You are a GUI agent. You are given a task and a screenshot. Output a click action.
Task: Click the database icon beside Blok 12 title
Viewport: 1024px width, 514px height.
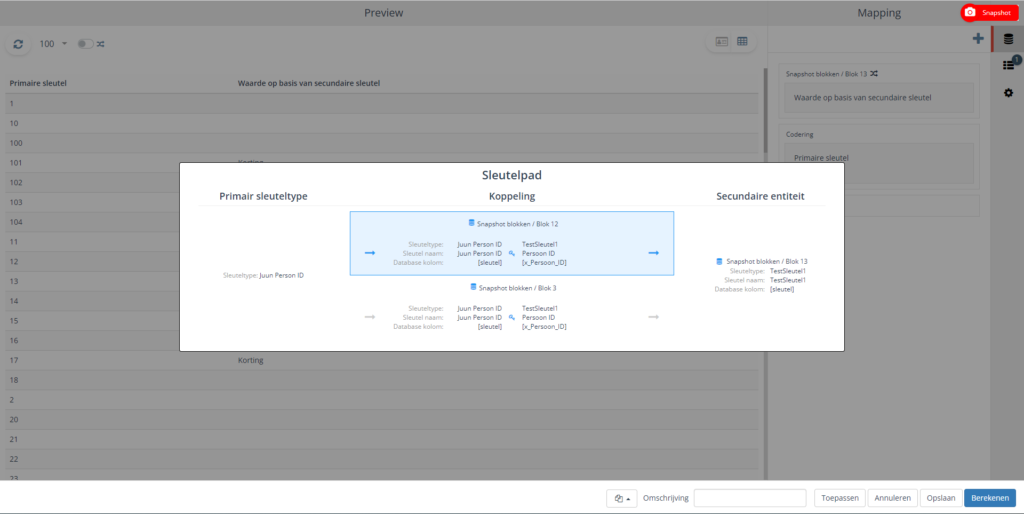click(x=472, y=223)
